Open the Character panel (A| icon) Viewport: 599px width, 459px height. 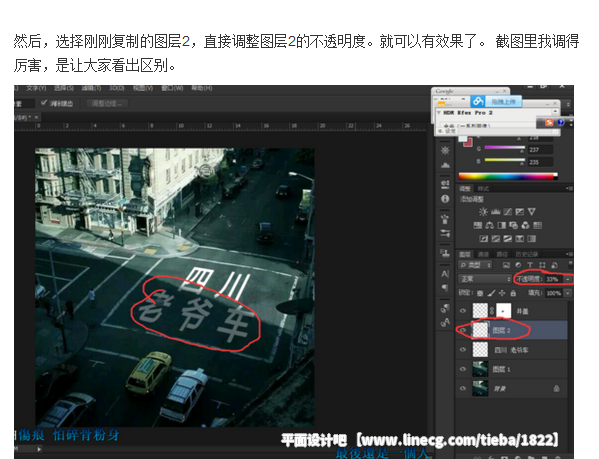tap(445, 273)
